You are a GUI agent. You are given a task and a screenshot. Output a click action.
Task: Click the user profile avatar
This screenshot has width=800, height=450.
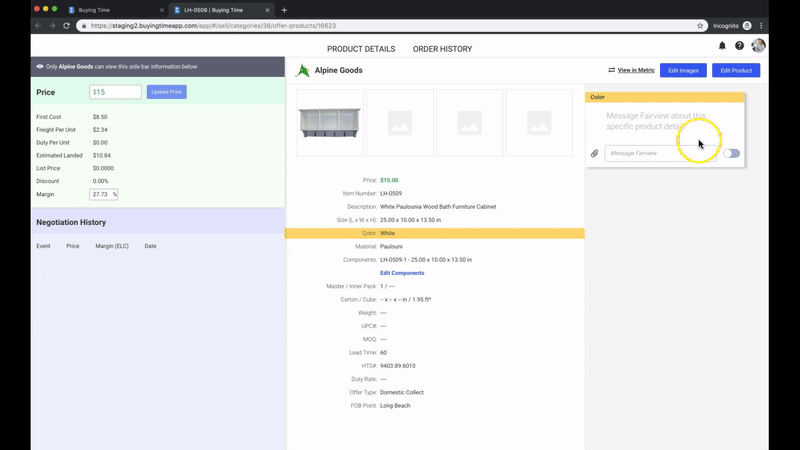click(x=759, y=46)
